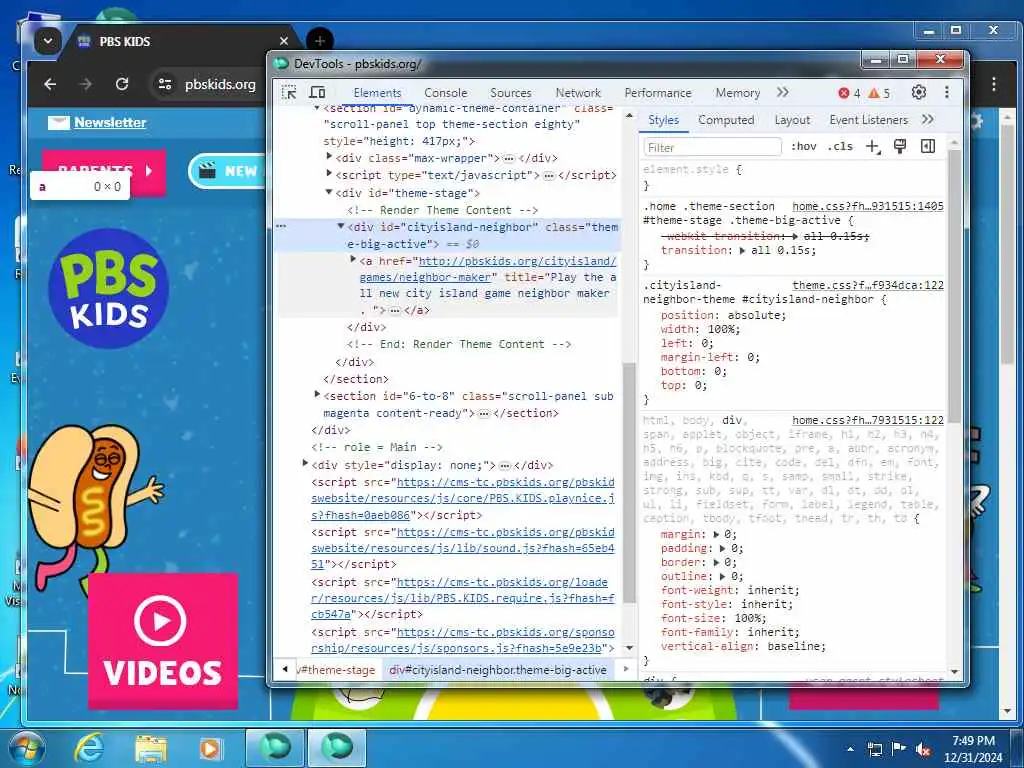
Task: Click the styles Filter input field
Action: pyautogui.click(x=712, y=147)
